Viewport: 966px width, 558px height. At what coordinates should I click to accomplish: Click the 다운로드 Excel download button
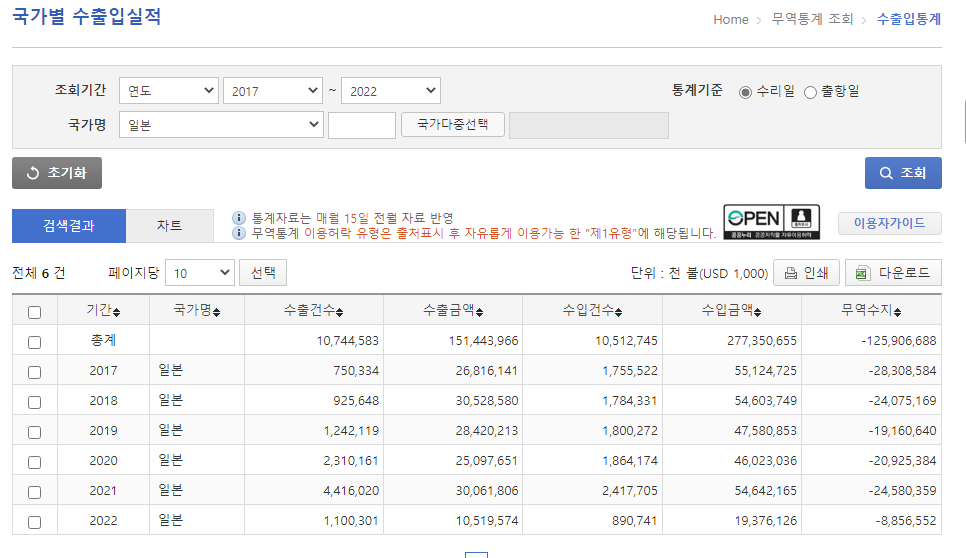tap(893, 273)
